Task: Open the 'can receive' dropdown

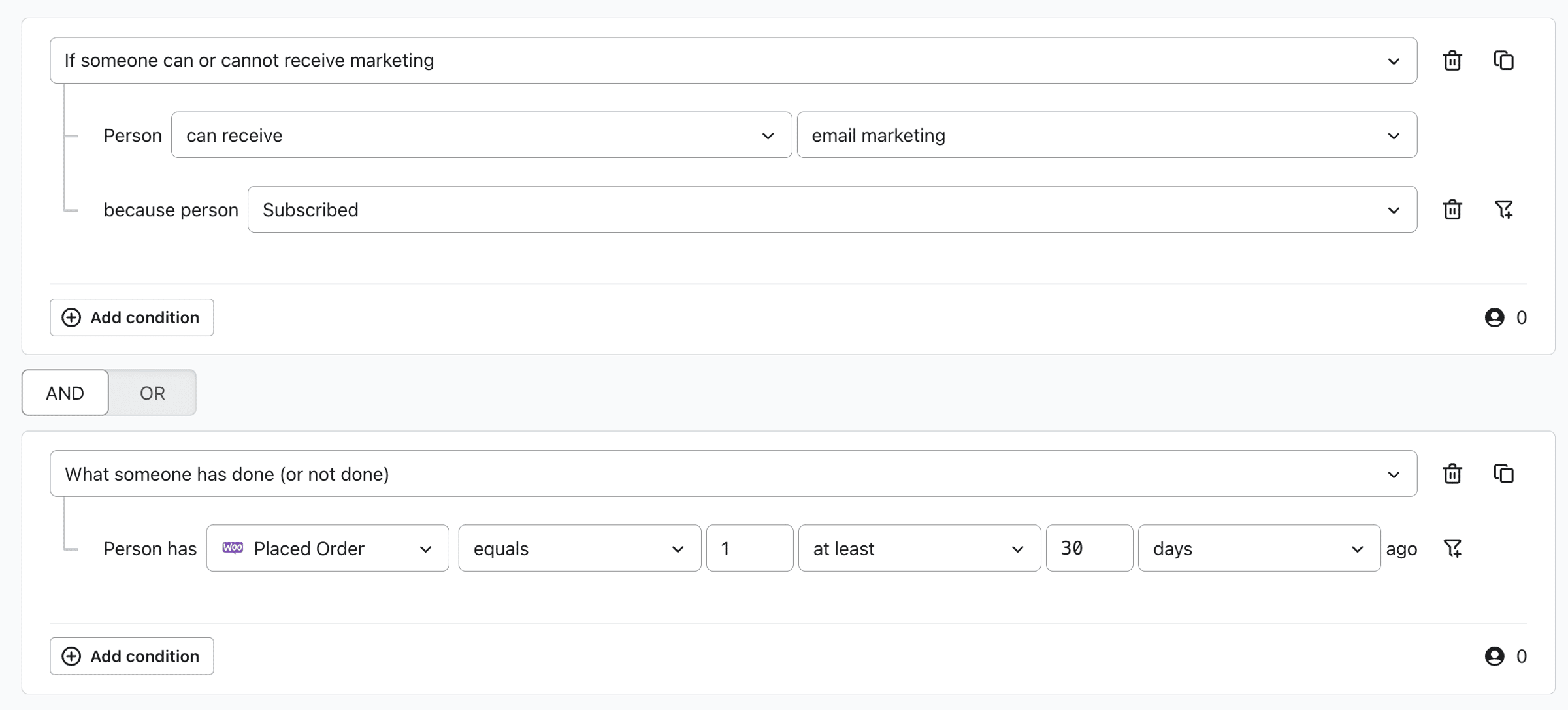Action: (481, 135)
